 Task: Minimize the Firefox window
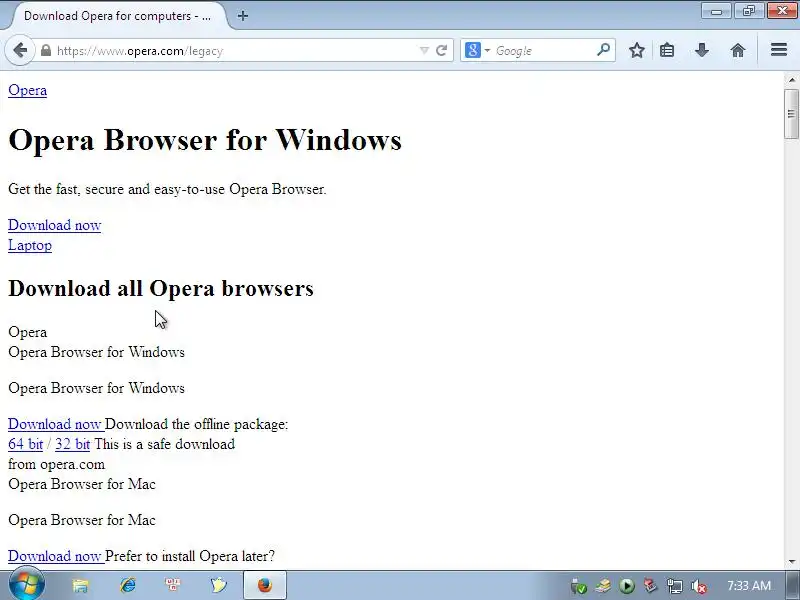pyautogui.click(x=716, y=11)
